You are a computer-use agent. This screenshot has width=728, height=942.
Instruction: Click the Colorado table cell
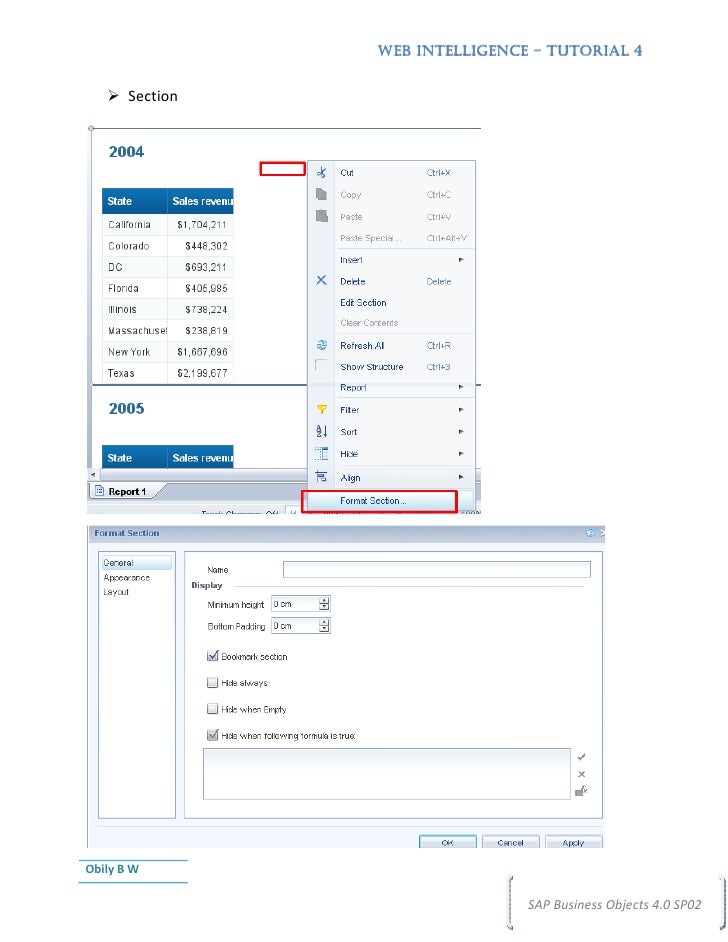[135, 246]
